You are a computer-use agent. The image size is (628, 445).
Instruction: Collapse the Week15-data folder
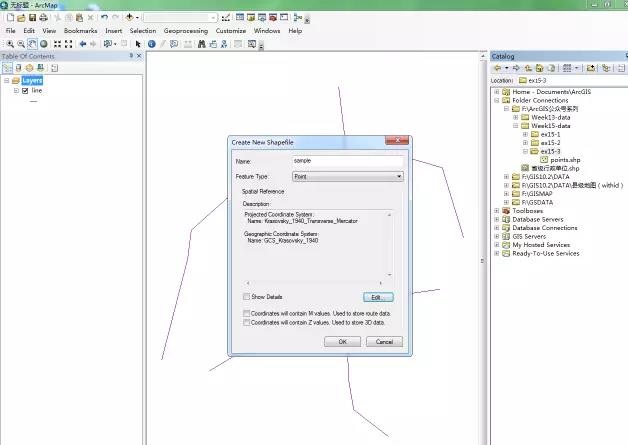click(516, 126)
